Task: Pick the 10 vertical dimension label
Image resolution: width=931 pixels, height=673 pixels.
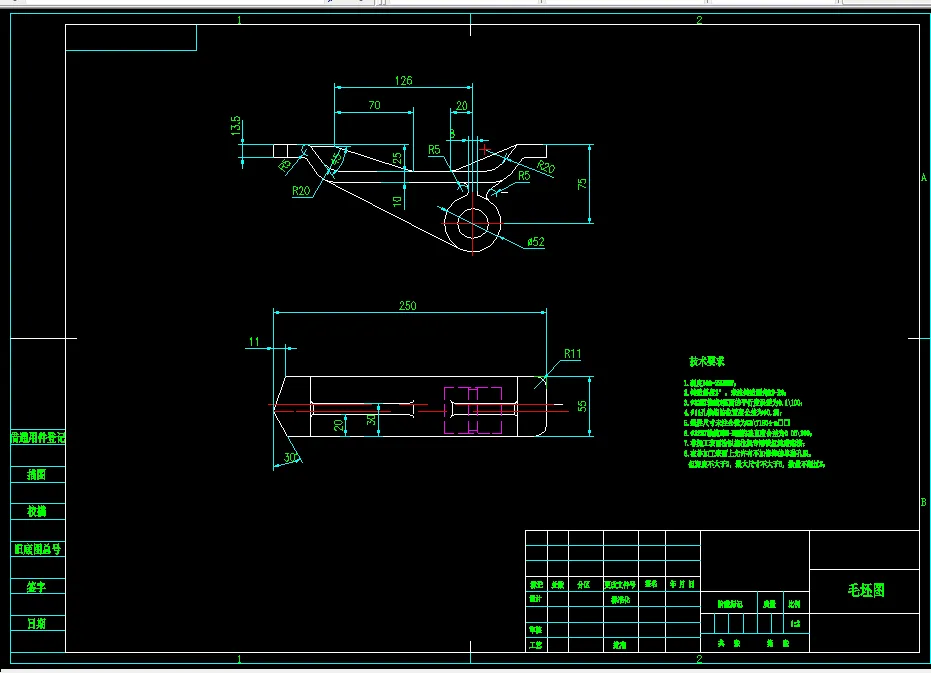Action: (397, 201)
